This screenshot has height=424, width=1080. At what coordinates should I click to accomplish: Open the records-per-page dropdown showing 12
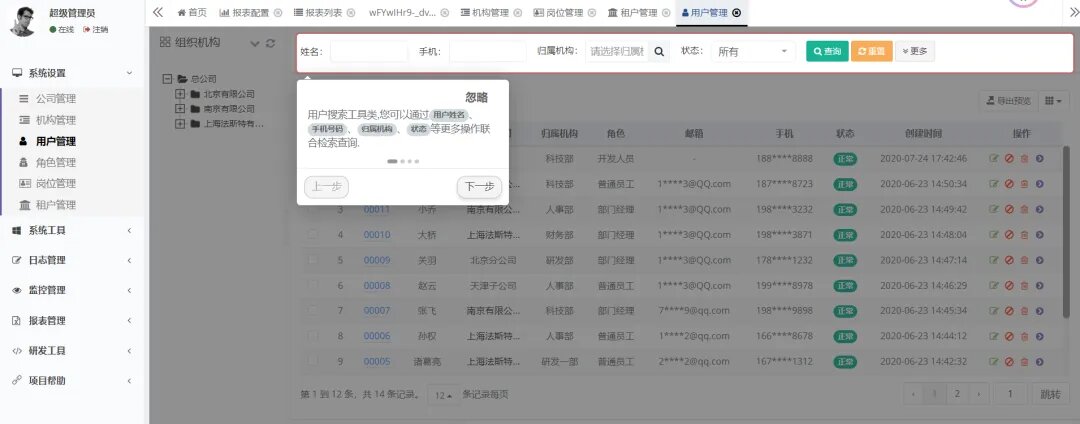(x=443, y=395)
